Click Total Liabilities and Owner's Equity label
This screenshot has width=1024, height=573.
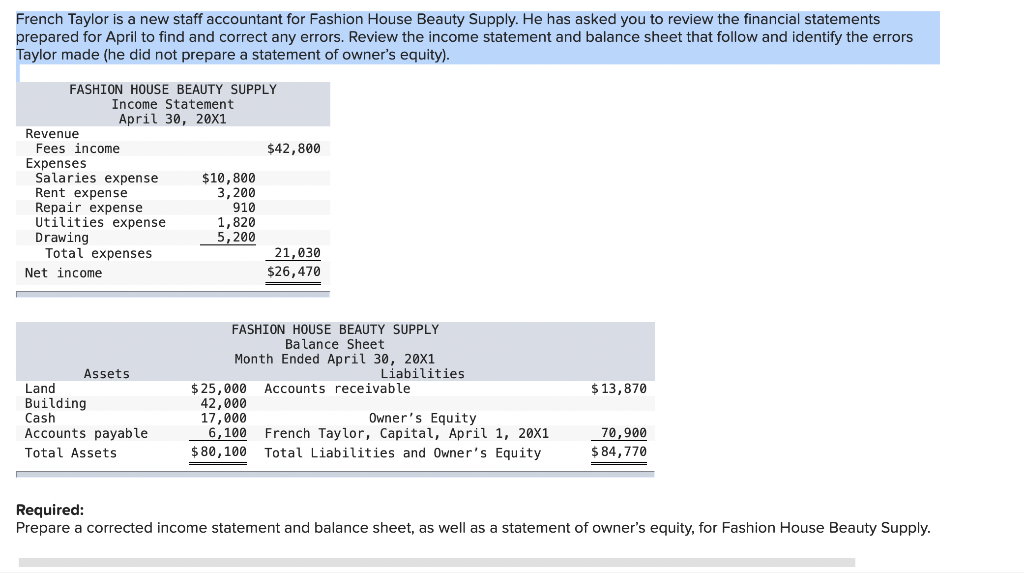tap(403, 453)
